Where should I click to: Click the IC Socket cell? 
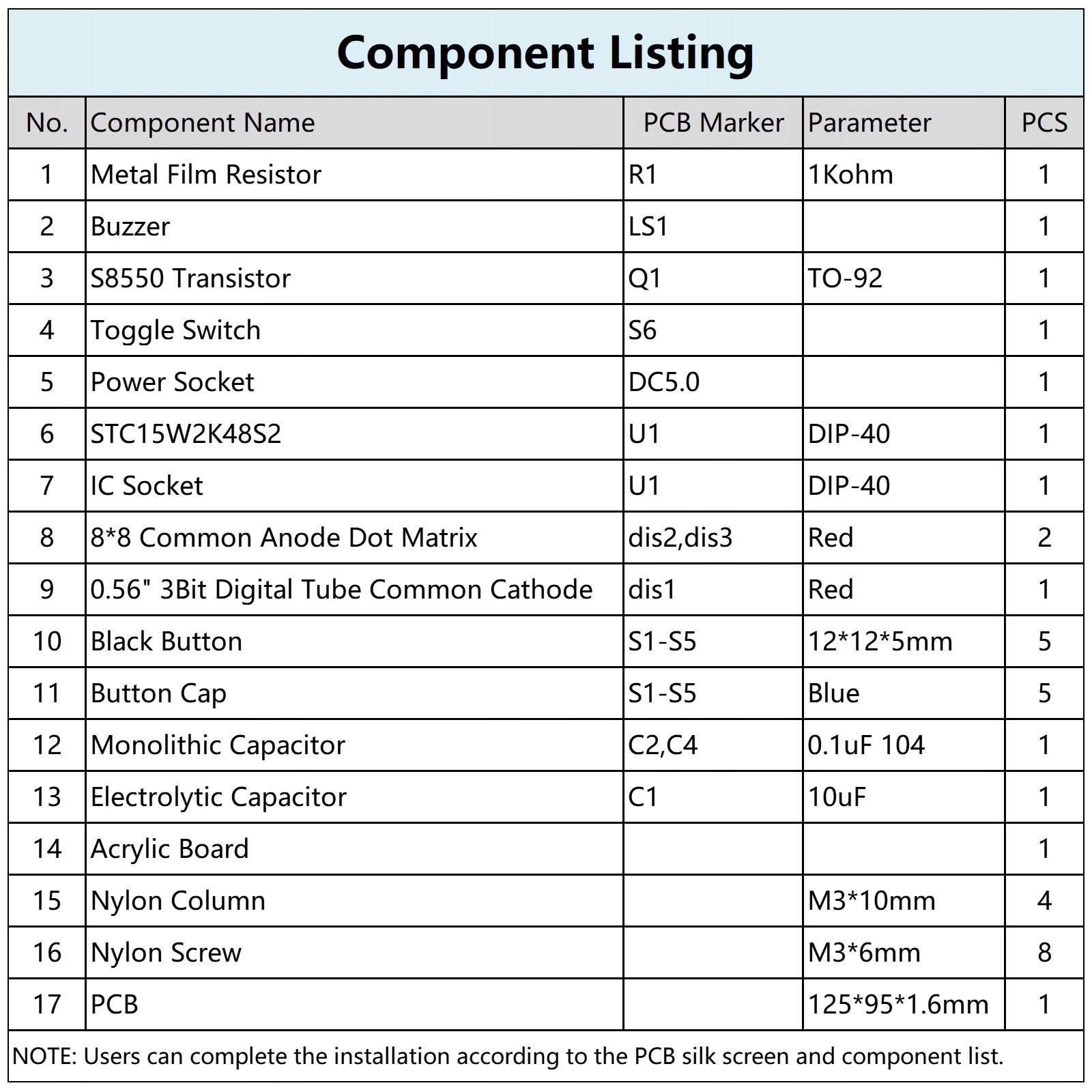point(147,486)
